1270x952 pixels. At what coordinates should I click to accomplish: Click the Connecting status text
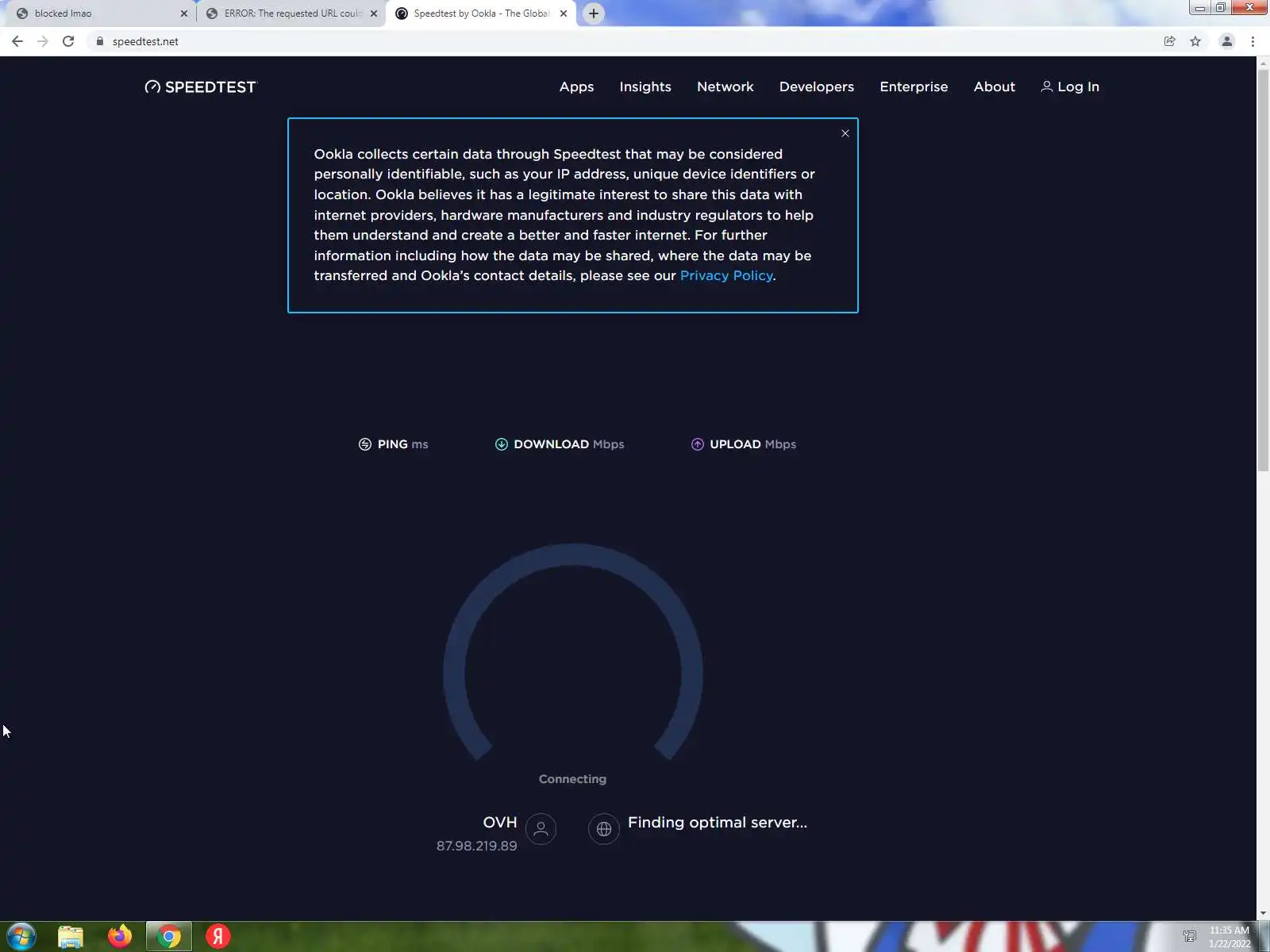(x=572, y=779)
